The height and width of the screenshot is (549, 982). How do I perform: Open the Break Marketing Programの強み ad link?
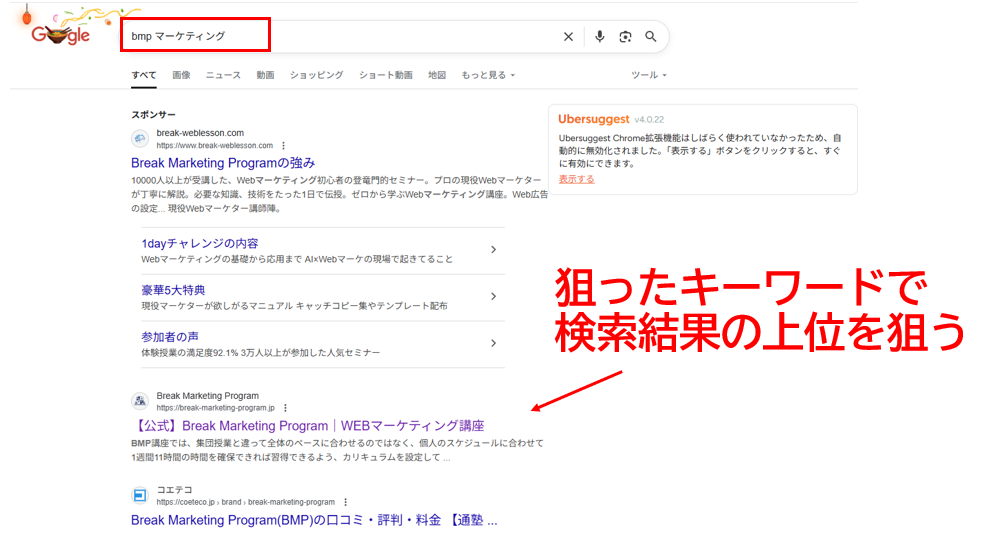coord(223,163)
